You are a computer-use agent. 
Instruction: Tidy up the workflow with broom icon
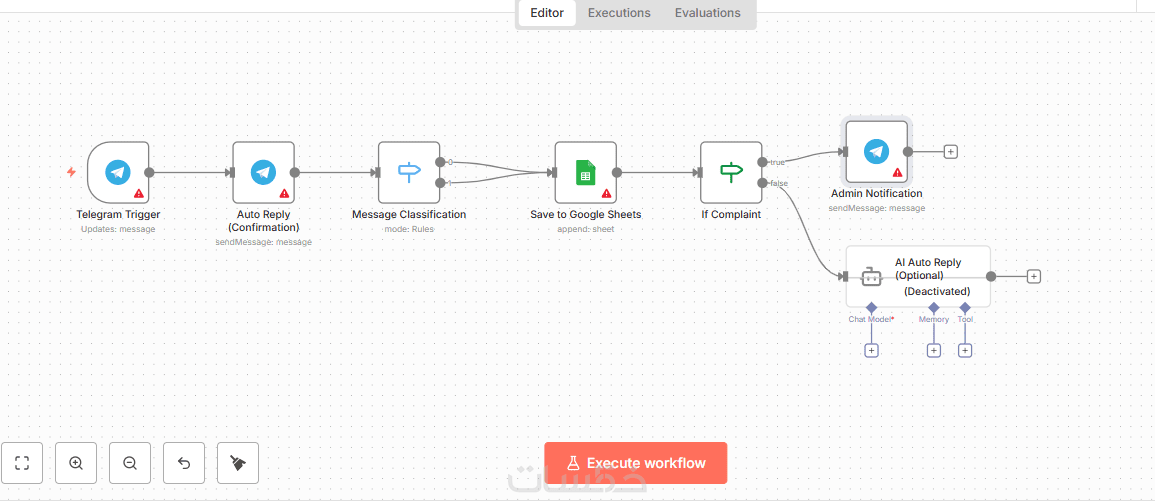tap(238, 463)
